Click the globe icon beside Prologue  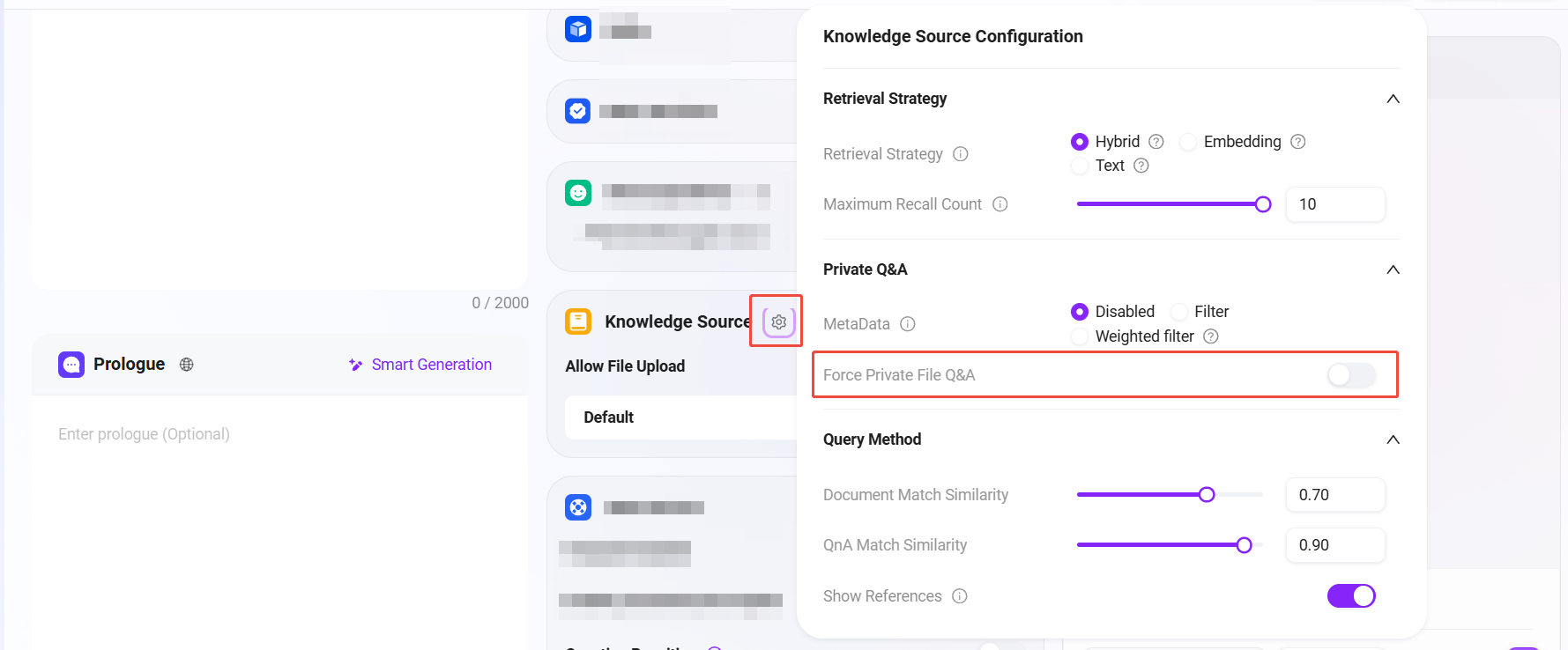[x=186, y=365]
